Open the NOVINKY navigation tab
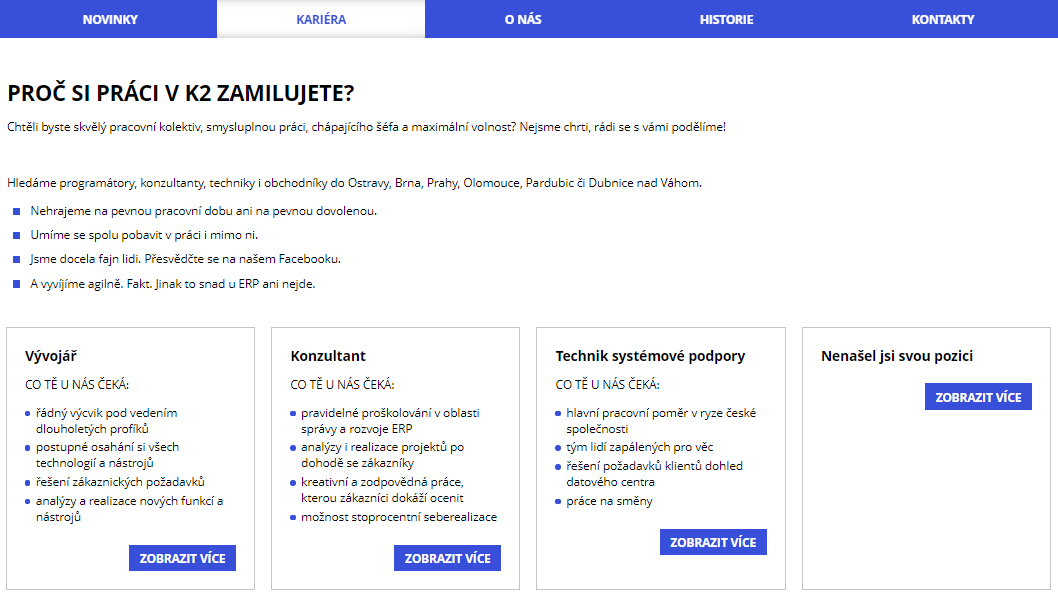 pyautogui.click(x=110, y=19)
